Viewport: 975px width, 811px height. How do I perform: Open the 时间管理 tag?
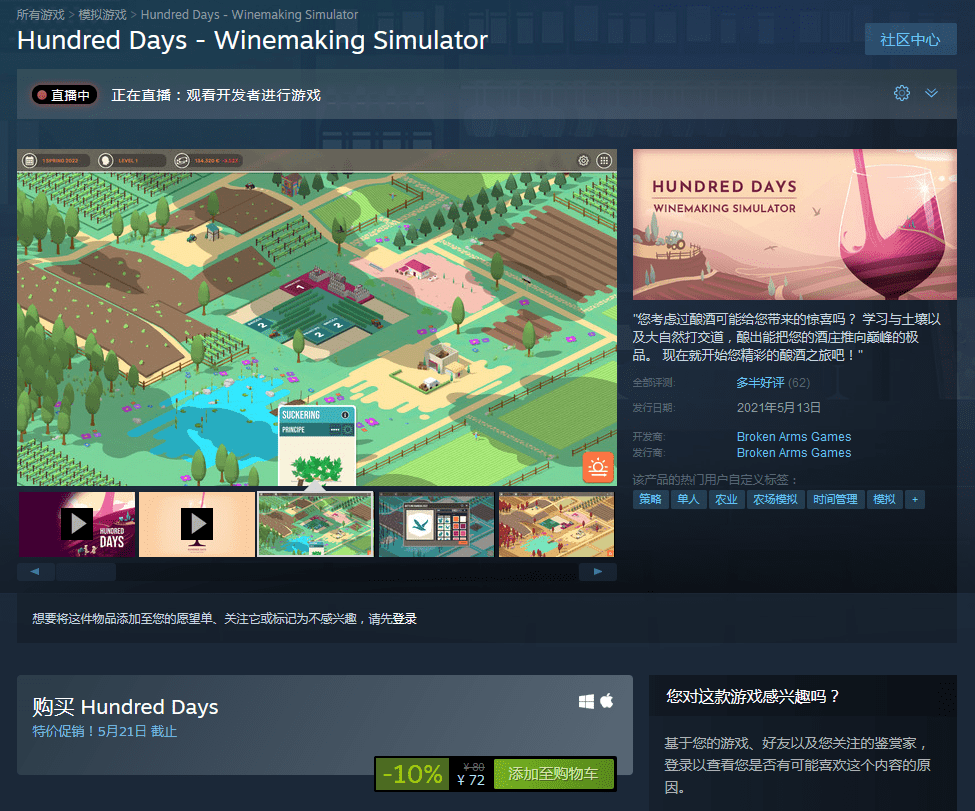coord(835,499)
